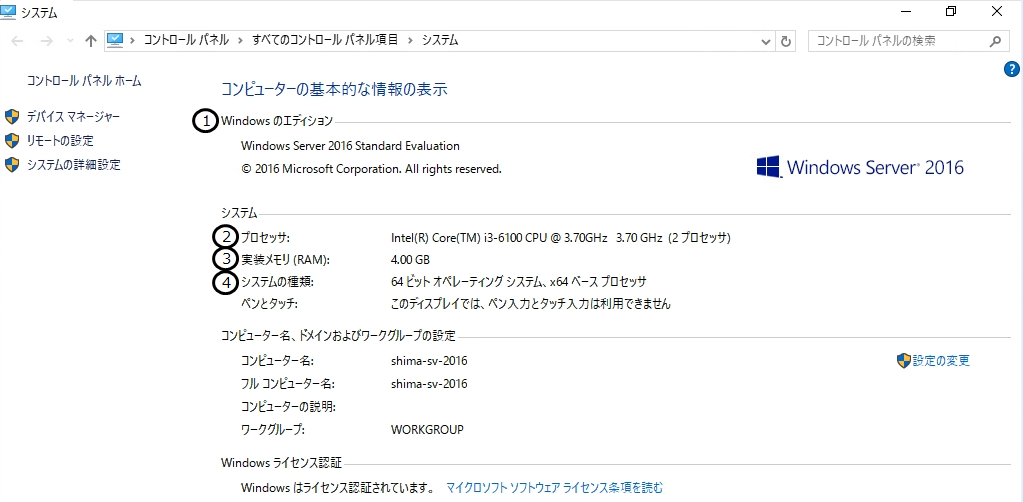Maximize or restore the システム window
This screenshot has height=502, width=1023.
[x=951, y=11]
